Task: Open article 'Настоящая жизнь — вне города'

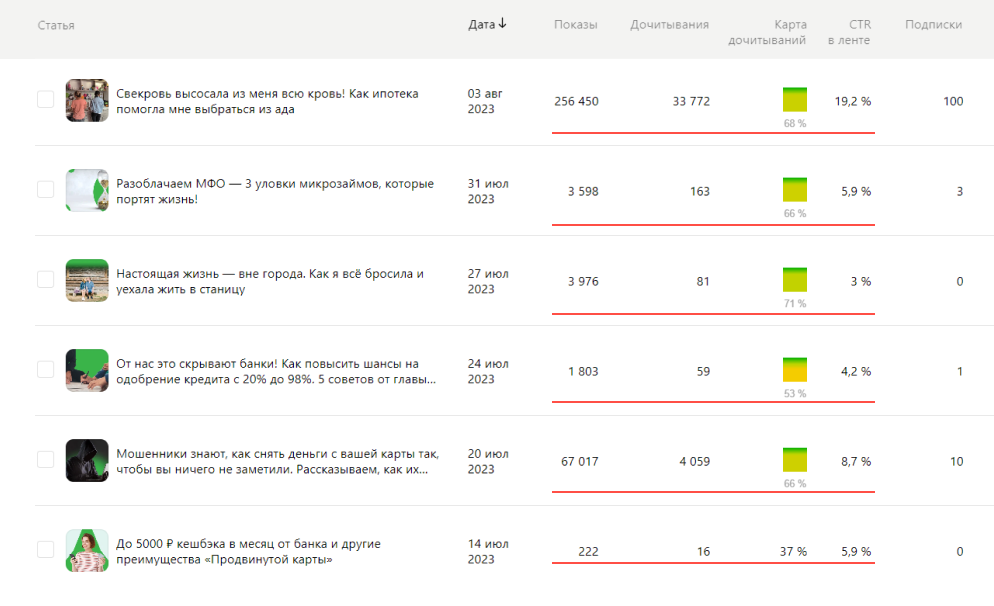Action: (x=270, y=281)
